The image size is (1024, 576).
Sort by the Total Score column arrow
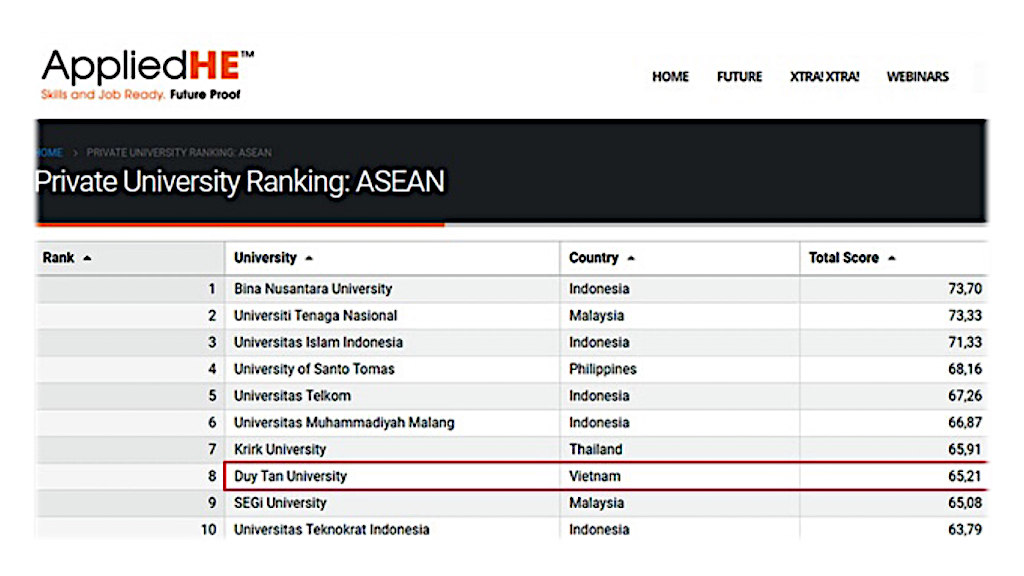click(891, 259)
